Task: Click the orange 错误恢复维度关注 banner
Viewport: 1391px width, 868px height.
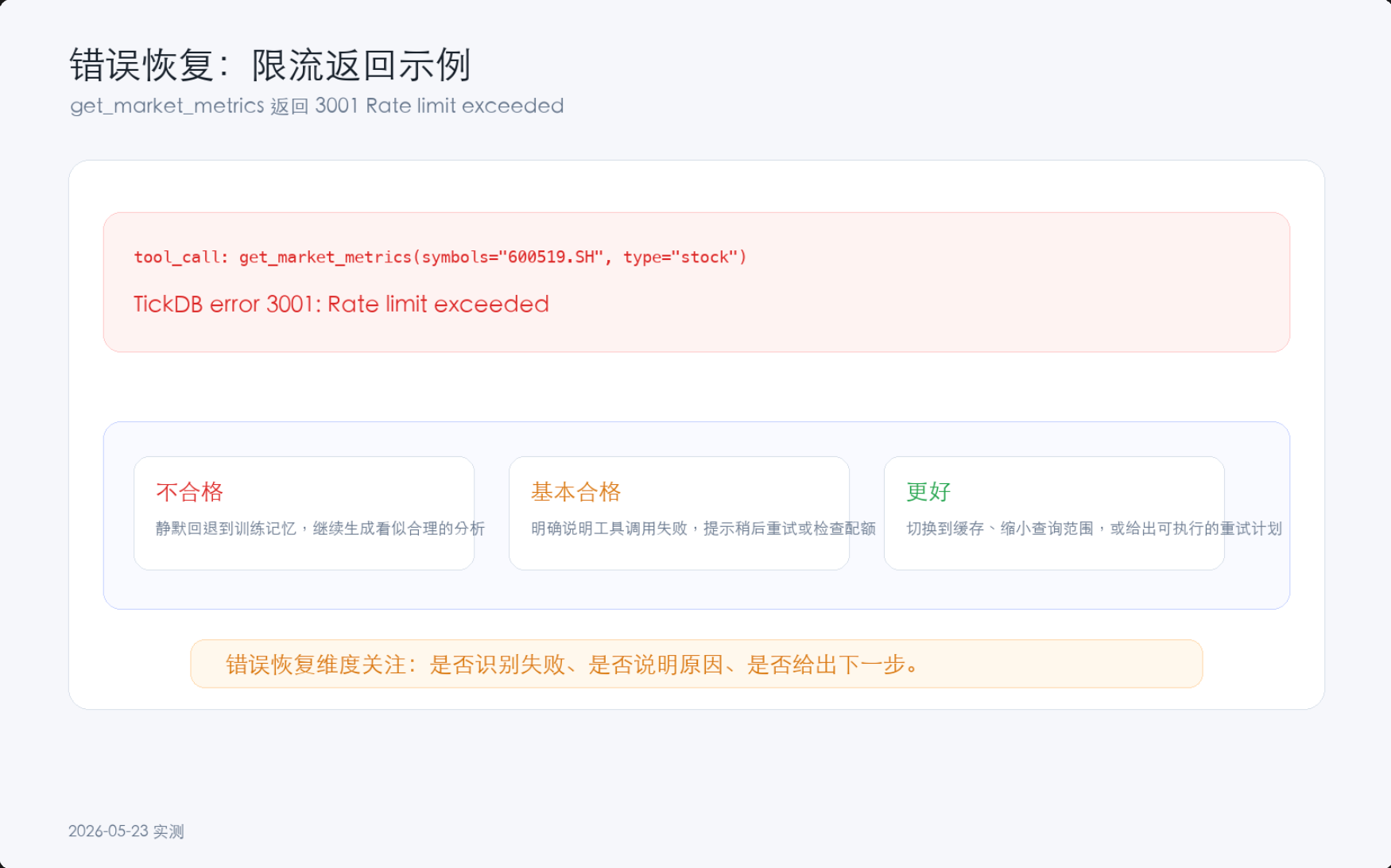Action: (x=696, y=664)
